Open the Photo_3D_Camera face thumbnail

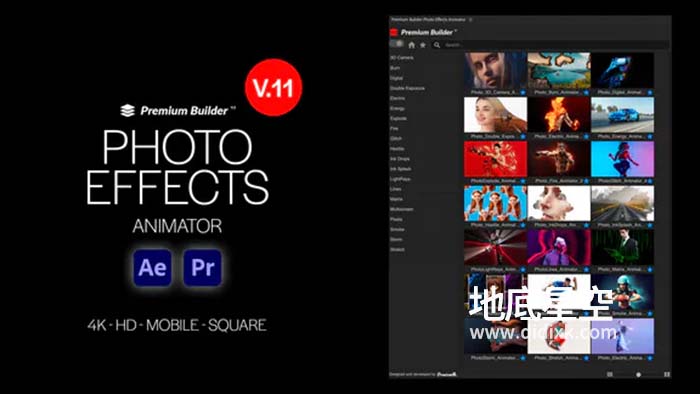495,70
